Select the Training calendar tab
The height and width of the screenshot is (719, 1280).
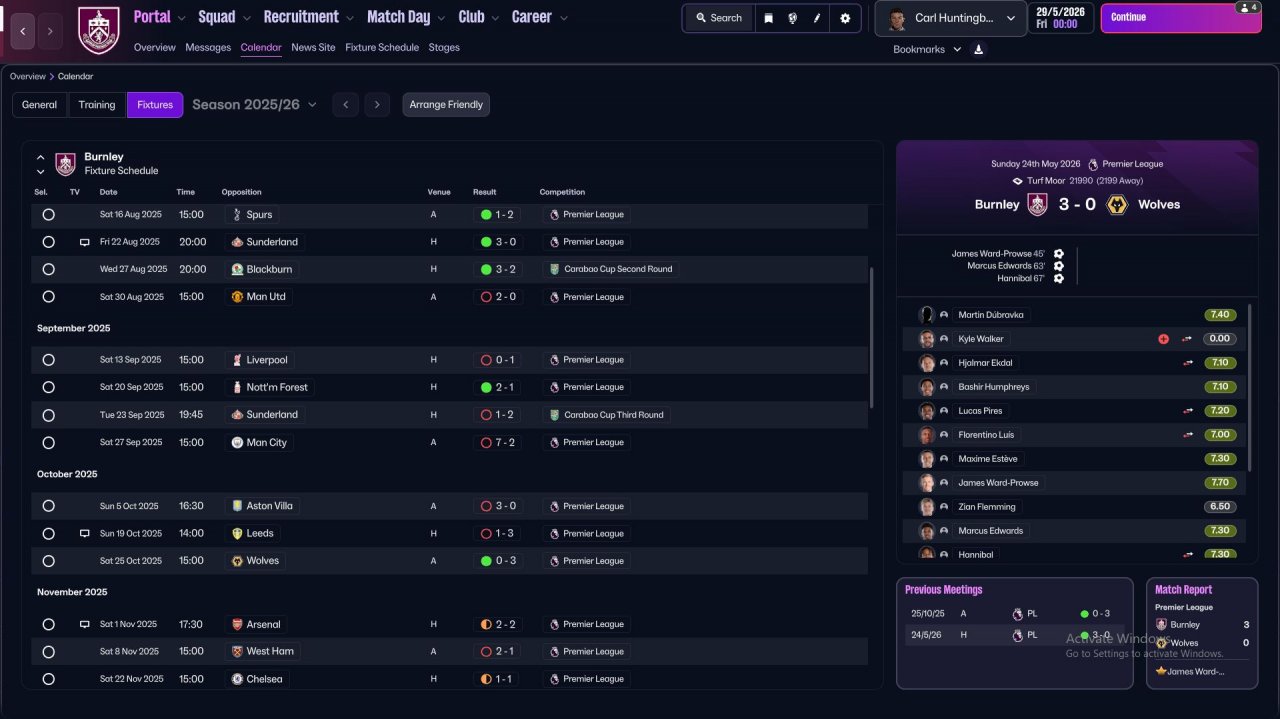coord(97,104)
